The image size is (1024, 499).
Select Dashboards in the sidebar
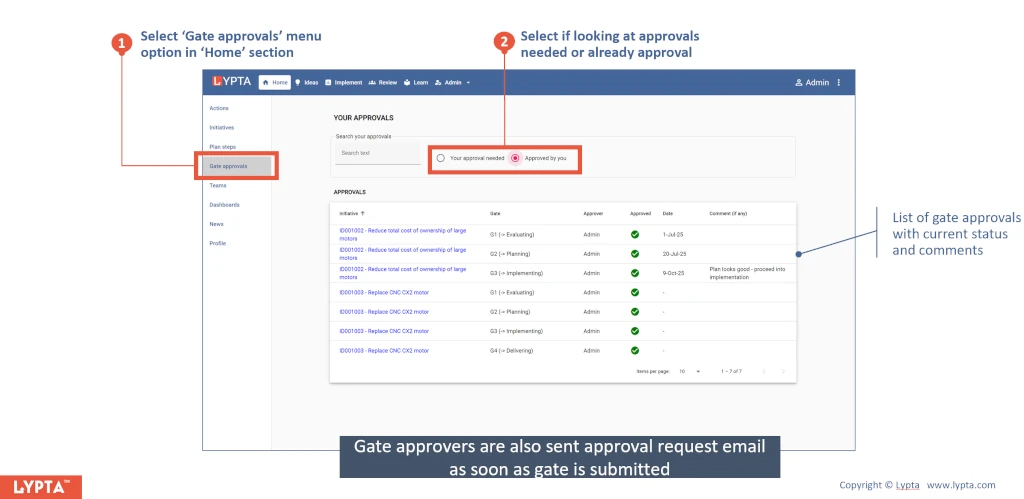(225, 205)
